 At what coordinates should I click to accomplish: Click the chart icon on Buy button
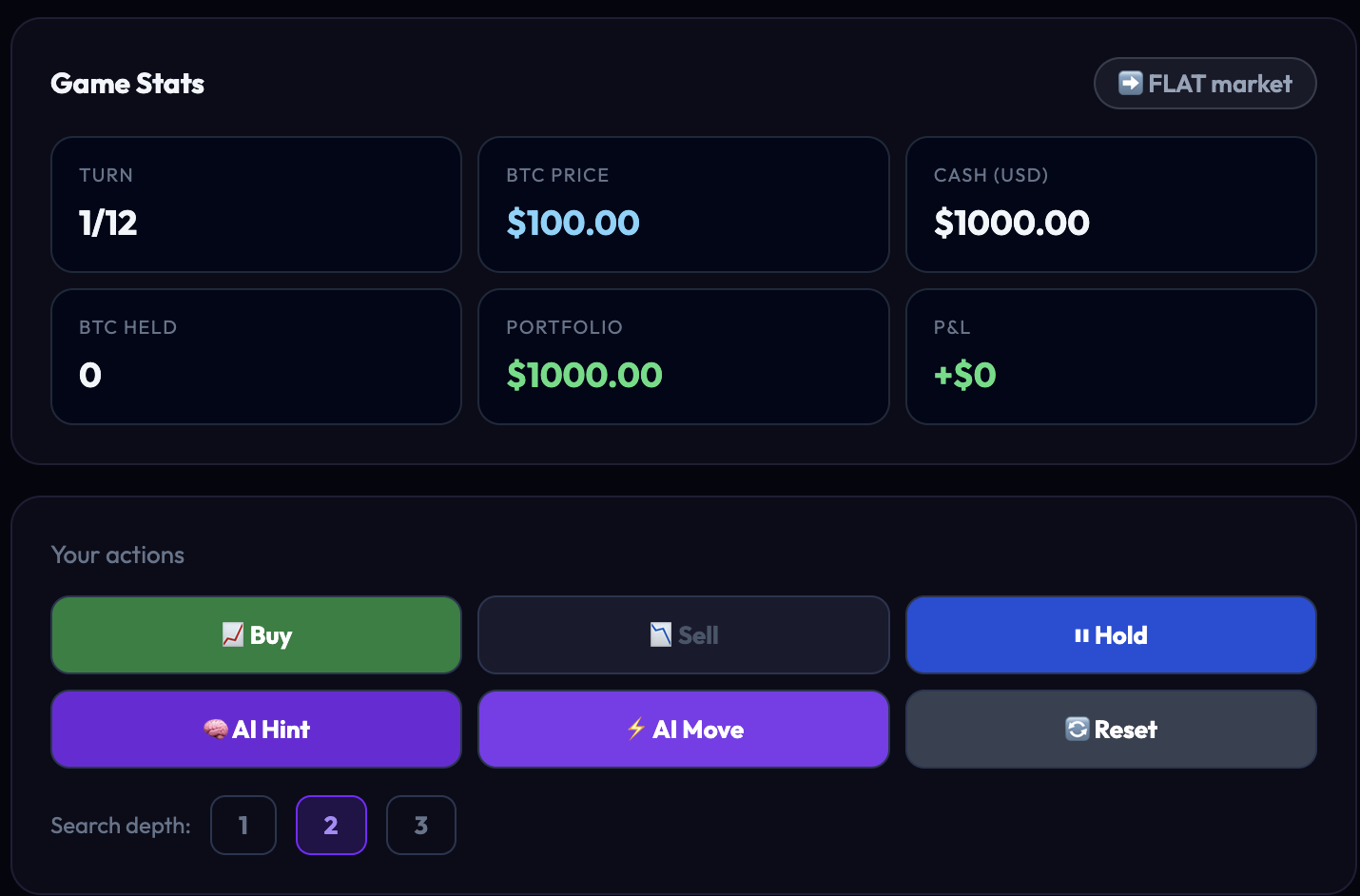232,634
